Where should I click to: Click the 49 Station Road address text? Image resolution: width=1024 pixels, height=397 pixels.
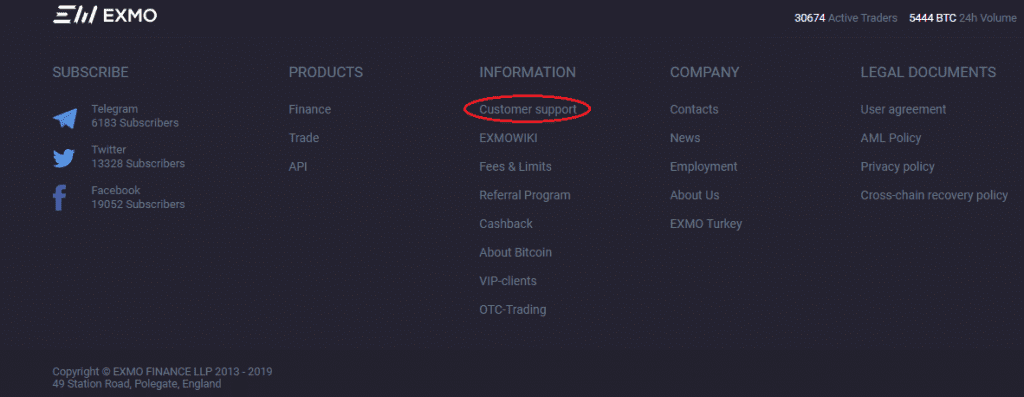[x=136, y=384]
